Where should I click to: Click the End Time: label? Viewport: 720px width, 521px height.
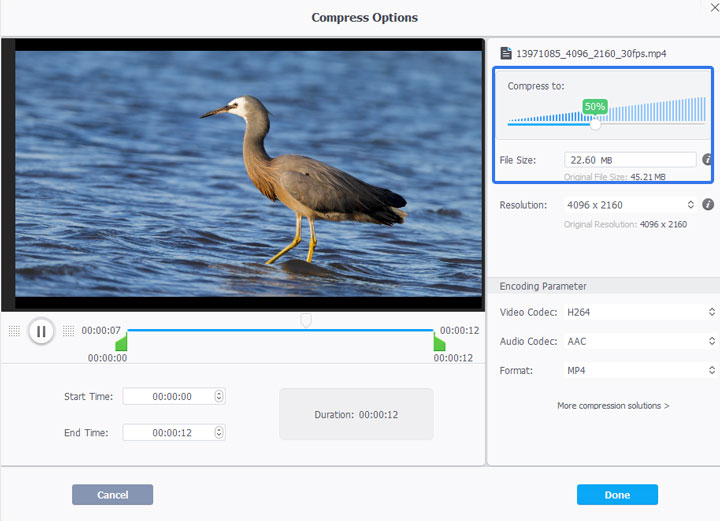86,433
